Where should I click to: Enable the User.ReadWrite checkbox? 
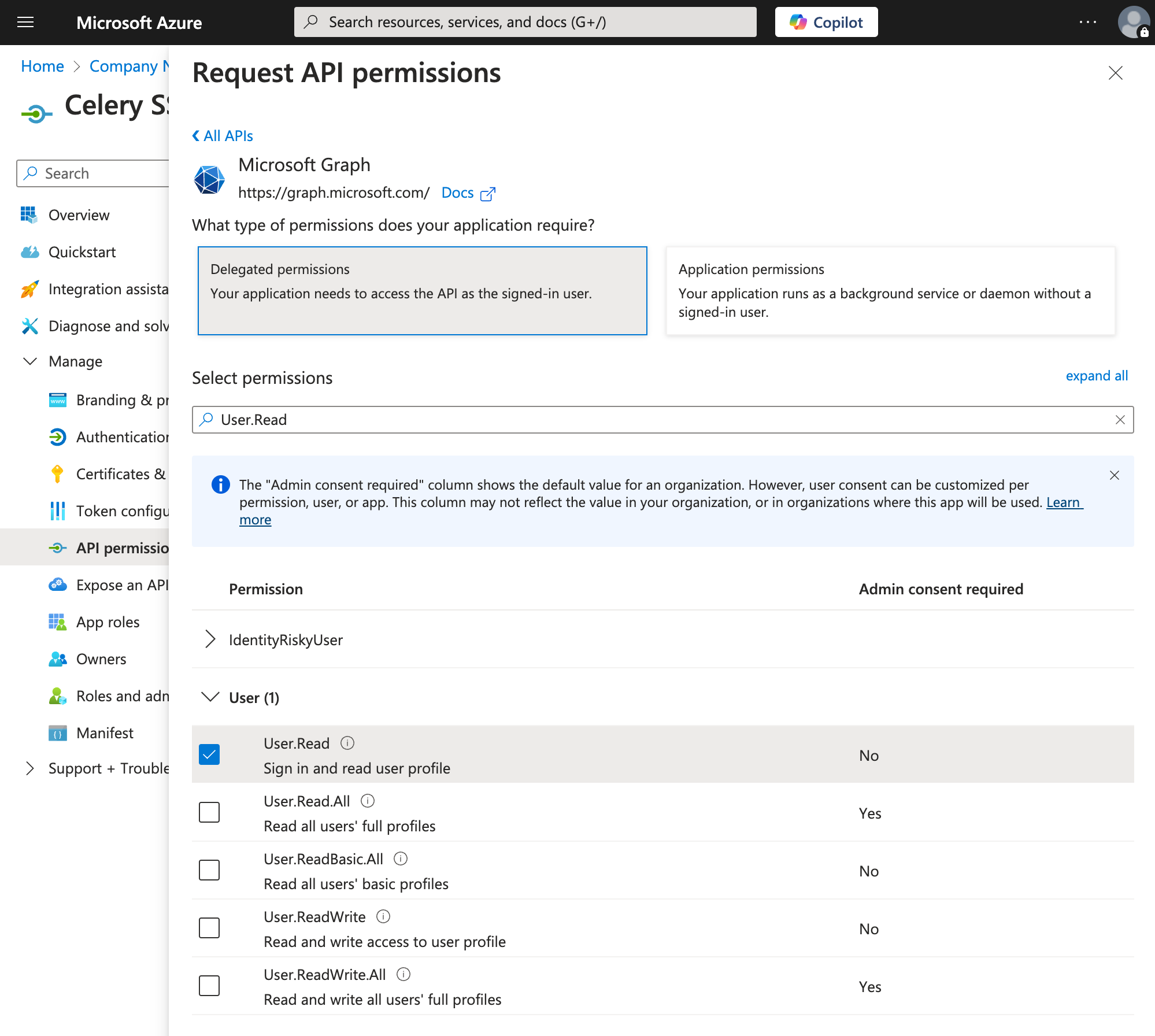(x=209, y=928)
